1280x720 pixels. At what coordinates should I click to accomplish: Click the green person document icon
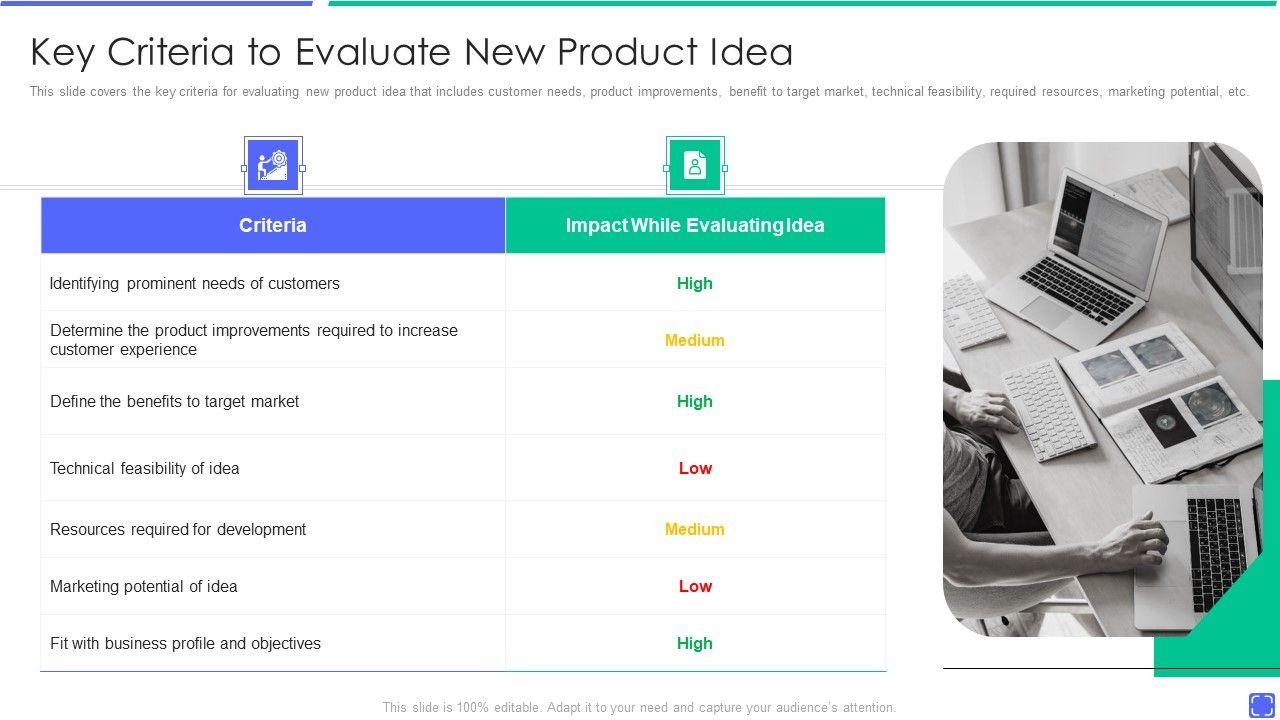(x=695, y=166)
